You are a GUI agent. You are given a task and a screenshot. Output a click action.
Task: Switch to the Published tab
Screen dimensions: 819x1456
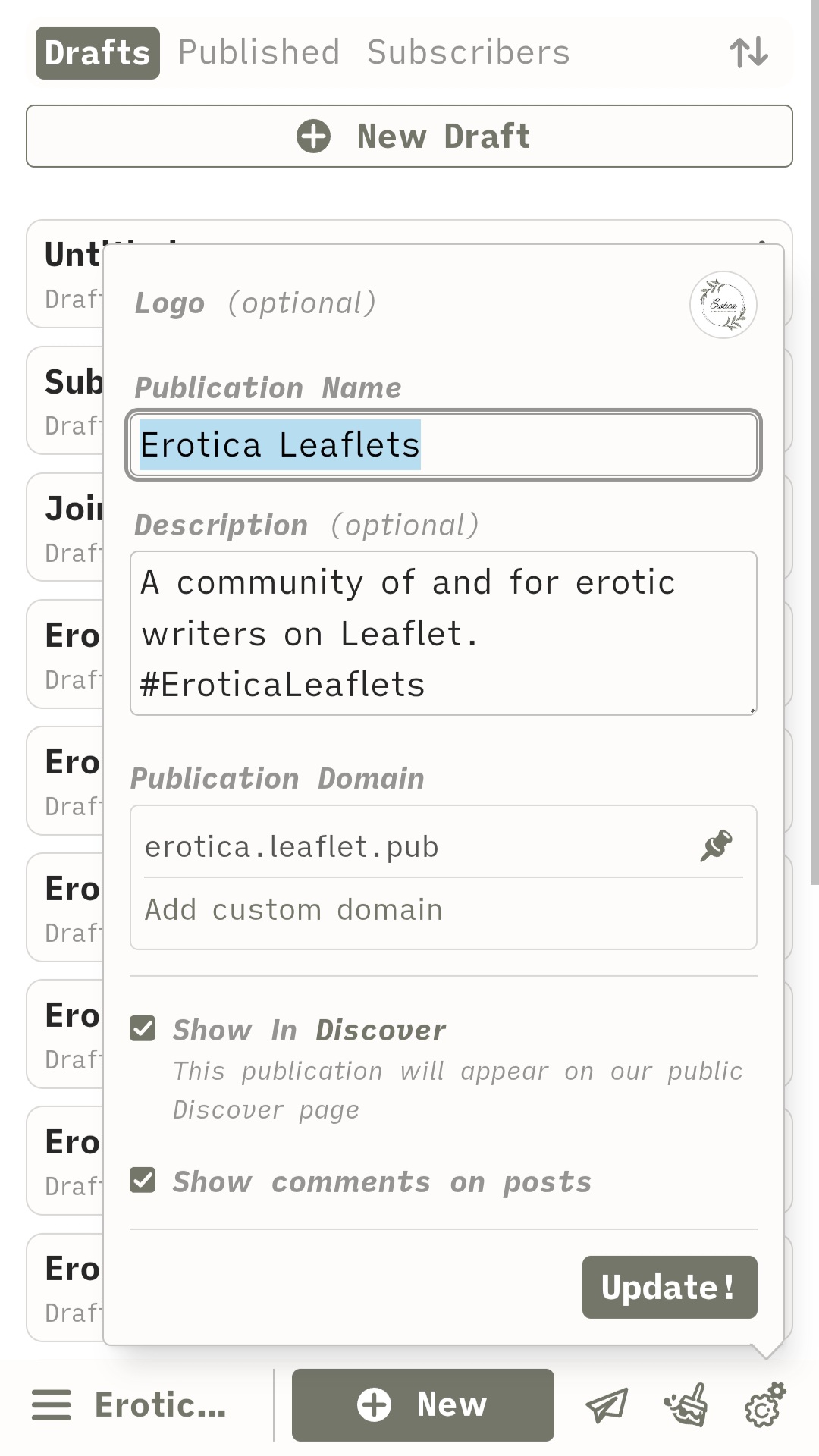[x=259, y=52]
